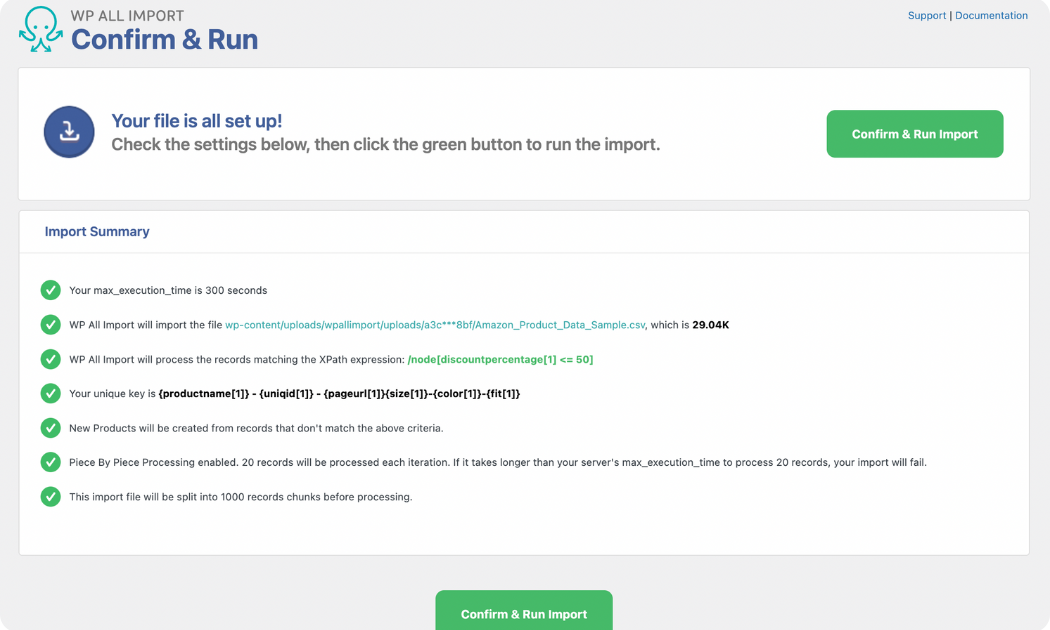Click the WP All Import octopus logo
The width and height of the screenshot is (1050, 630).
coord(40,30)
